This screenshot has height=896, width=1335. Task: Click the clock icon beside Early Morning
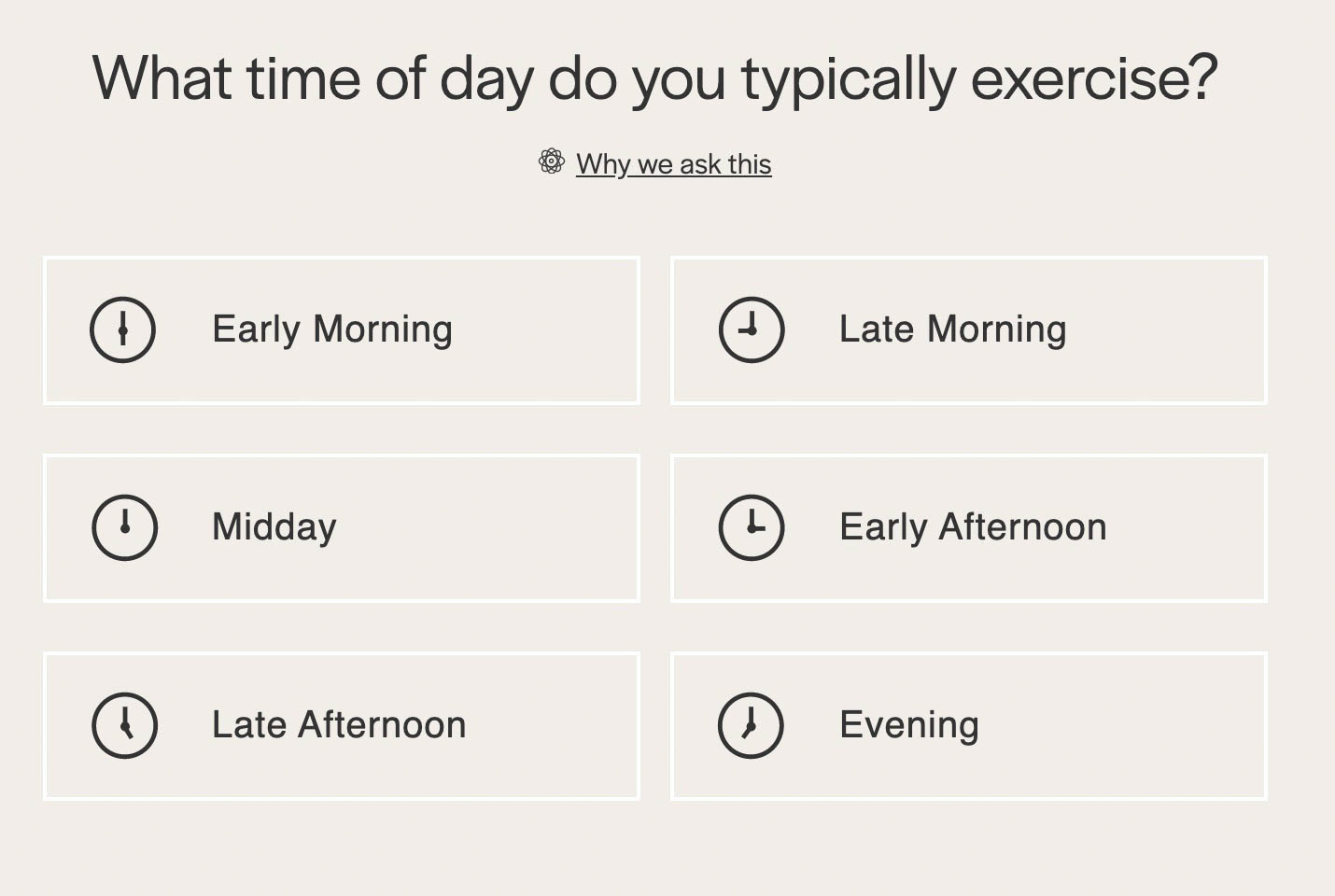pos(122,329)
